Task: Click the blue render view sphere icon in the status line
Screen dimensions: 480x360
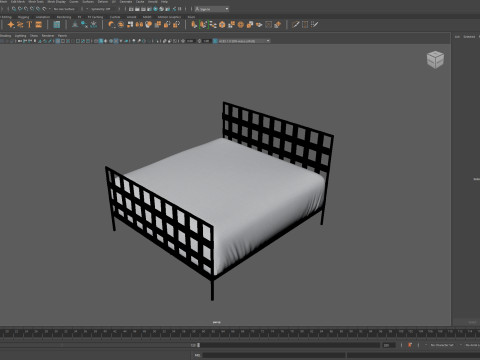Action: [155, 9]
